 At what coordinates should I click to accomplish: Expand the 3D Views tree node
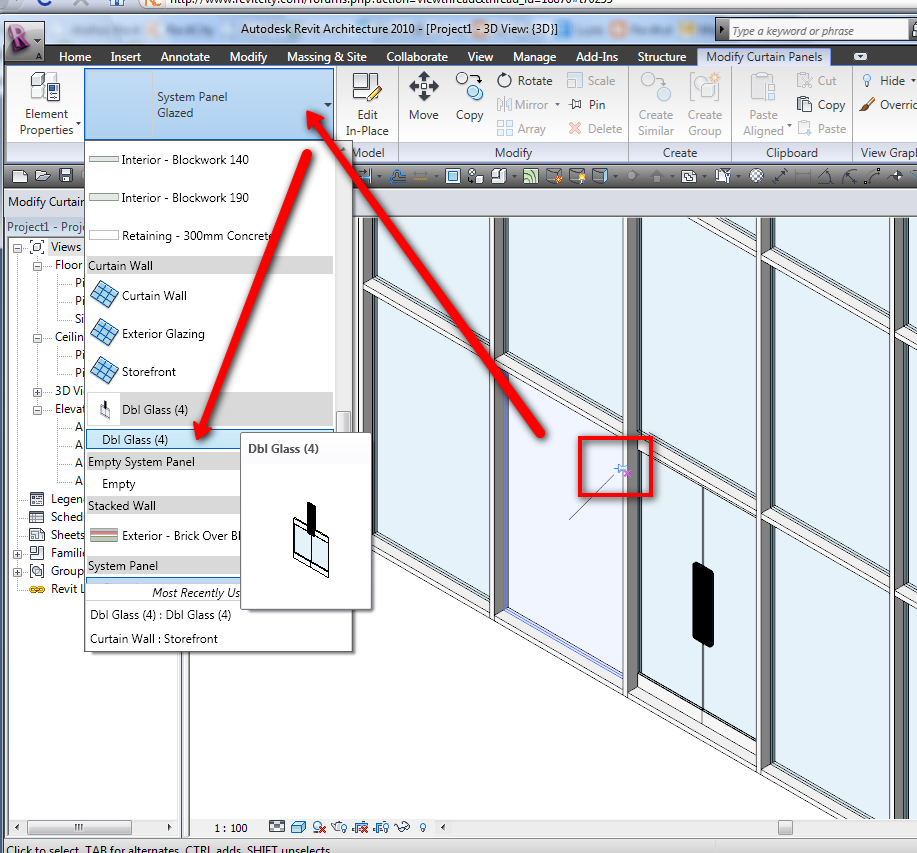[x=37, y=392]
